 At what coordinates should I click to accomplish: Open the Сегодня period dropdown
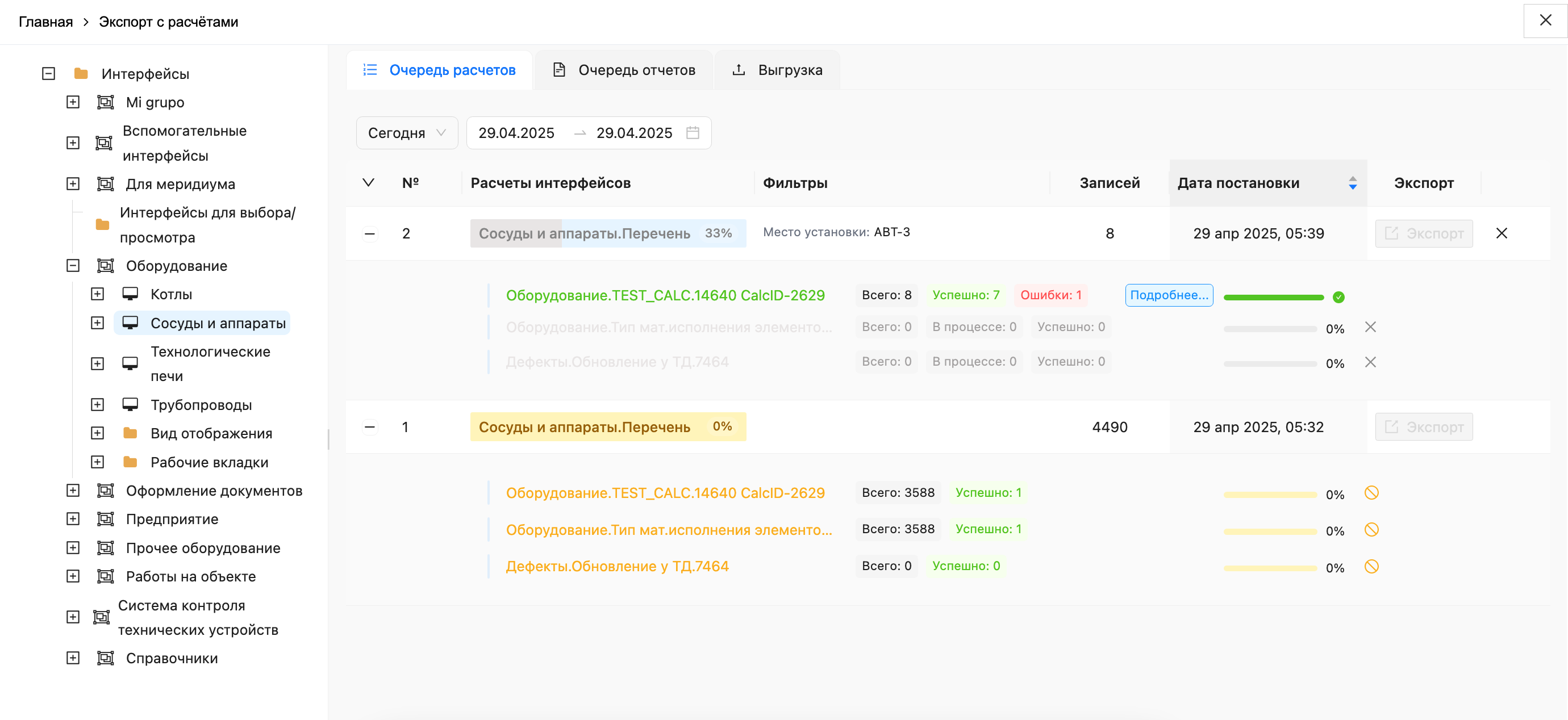[407, 133]
